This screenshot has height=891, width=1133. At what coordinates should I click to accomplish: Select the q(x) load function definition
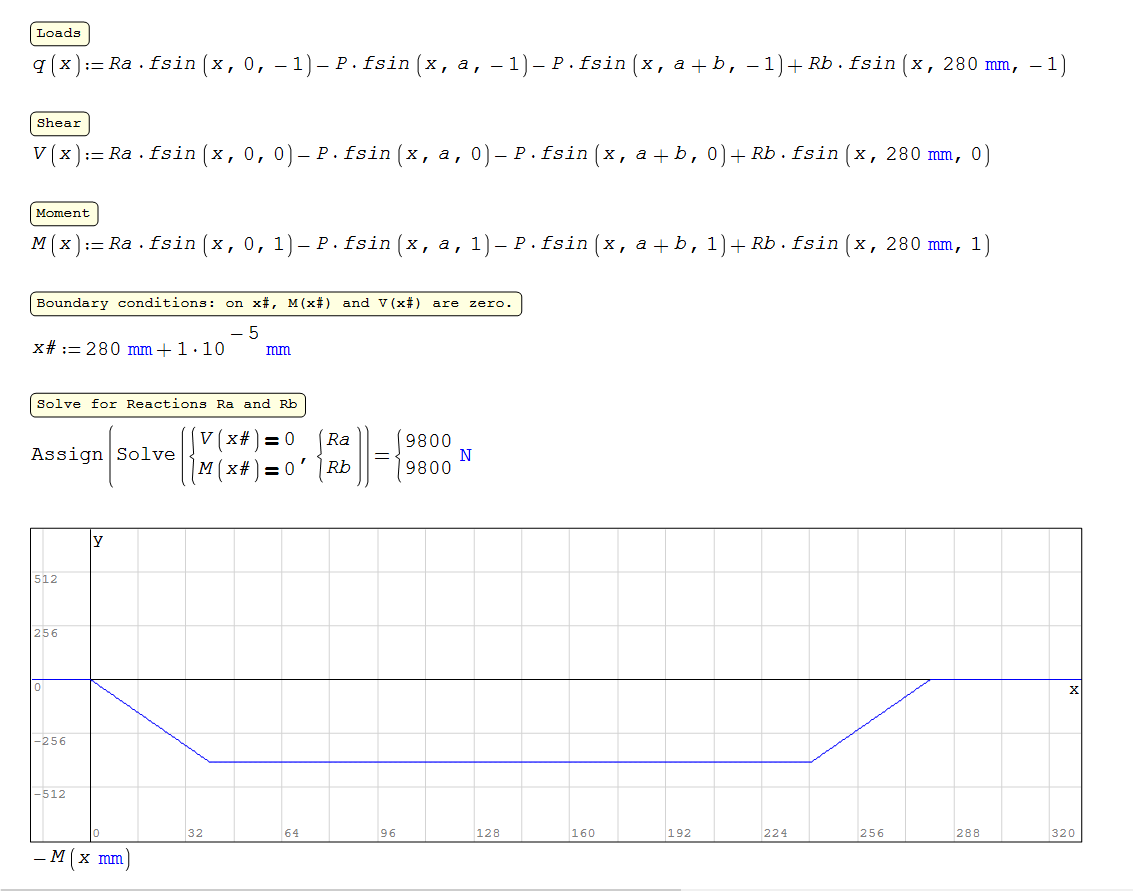point(548,65)
